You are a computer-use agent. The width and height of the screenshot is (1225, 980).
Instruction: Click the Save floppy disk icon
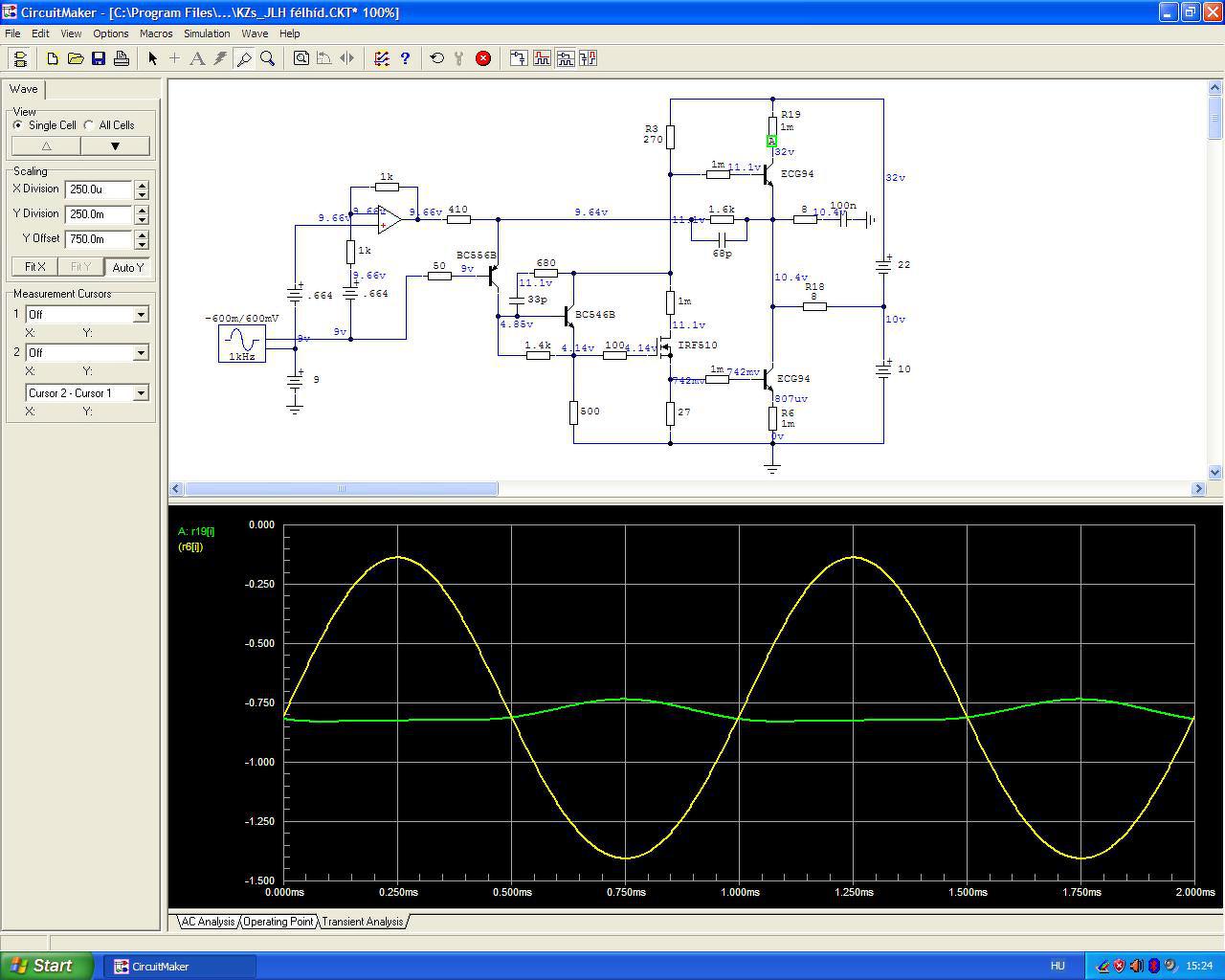click(x=99, y=58)
